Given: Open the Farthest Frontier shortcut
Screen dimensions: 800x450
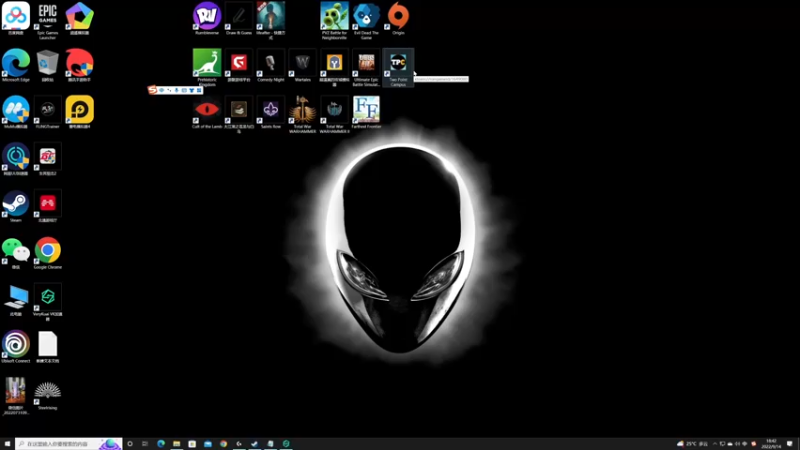Looking at the screenshot, I should 366,110.
